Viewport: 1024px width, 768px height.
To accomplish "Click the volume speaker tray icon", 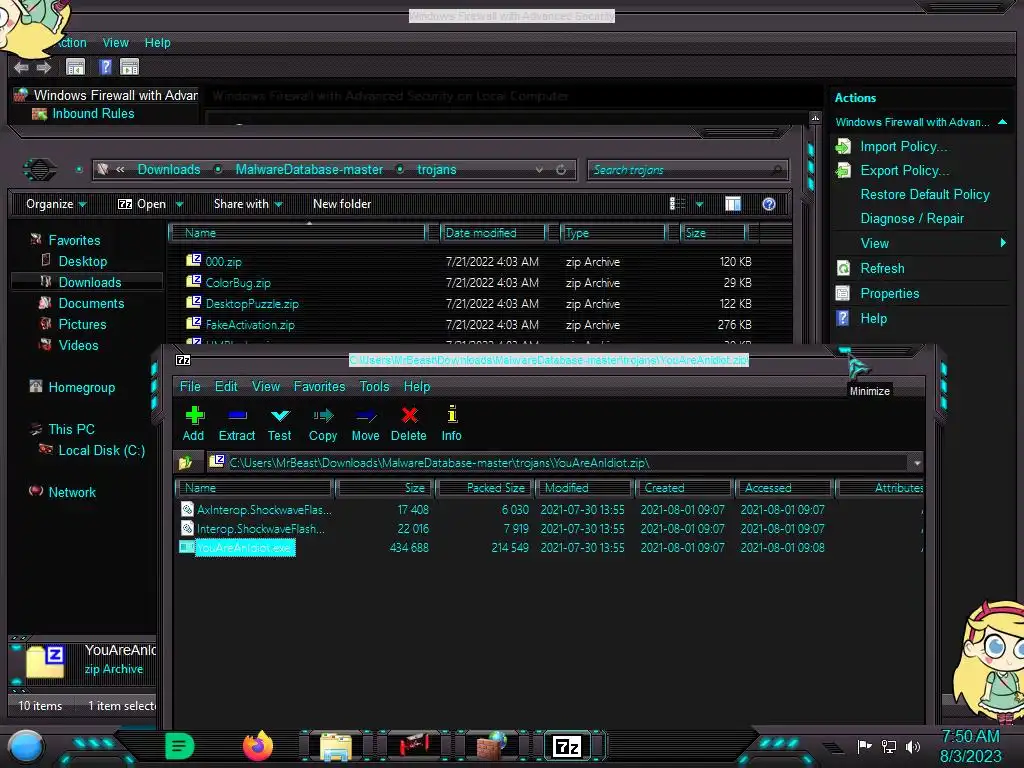I will pyautogui.click(x=913, y=746).
